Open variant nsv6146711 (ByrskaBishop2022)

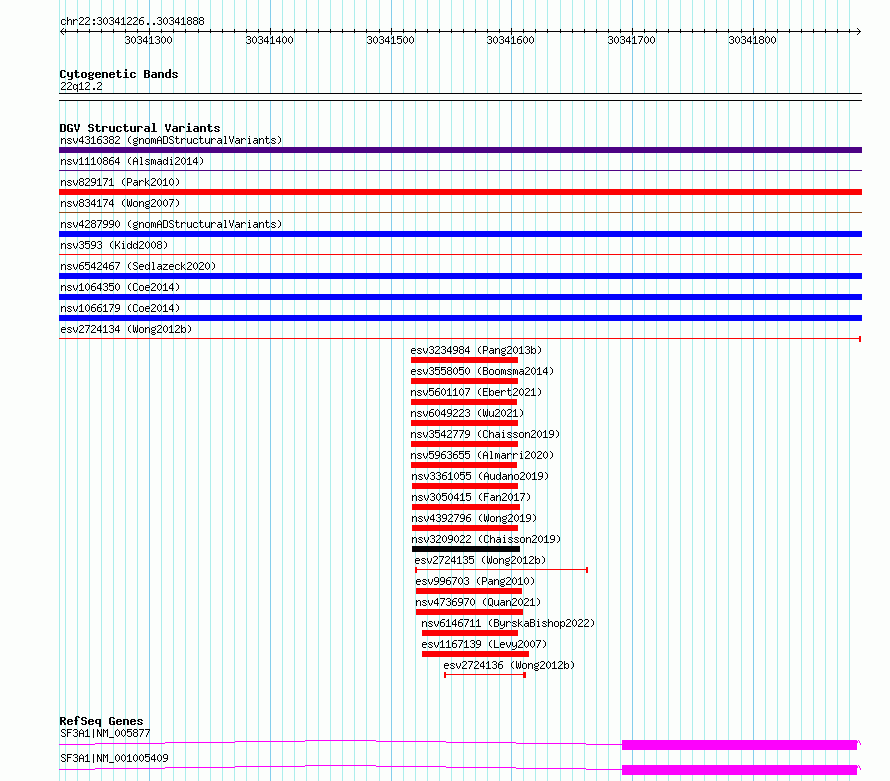coord(508,623)
